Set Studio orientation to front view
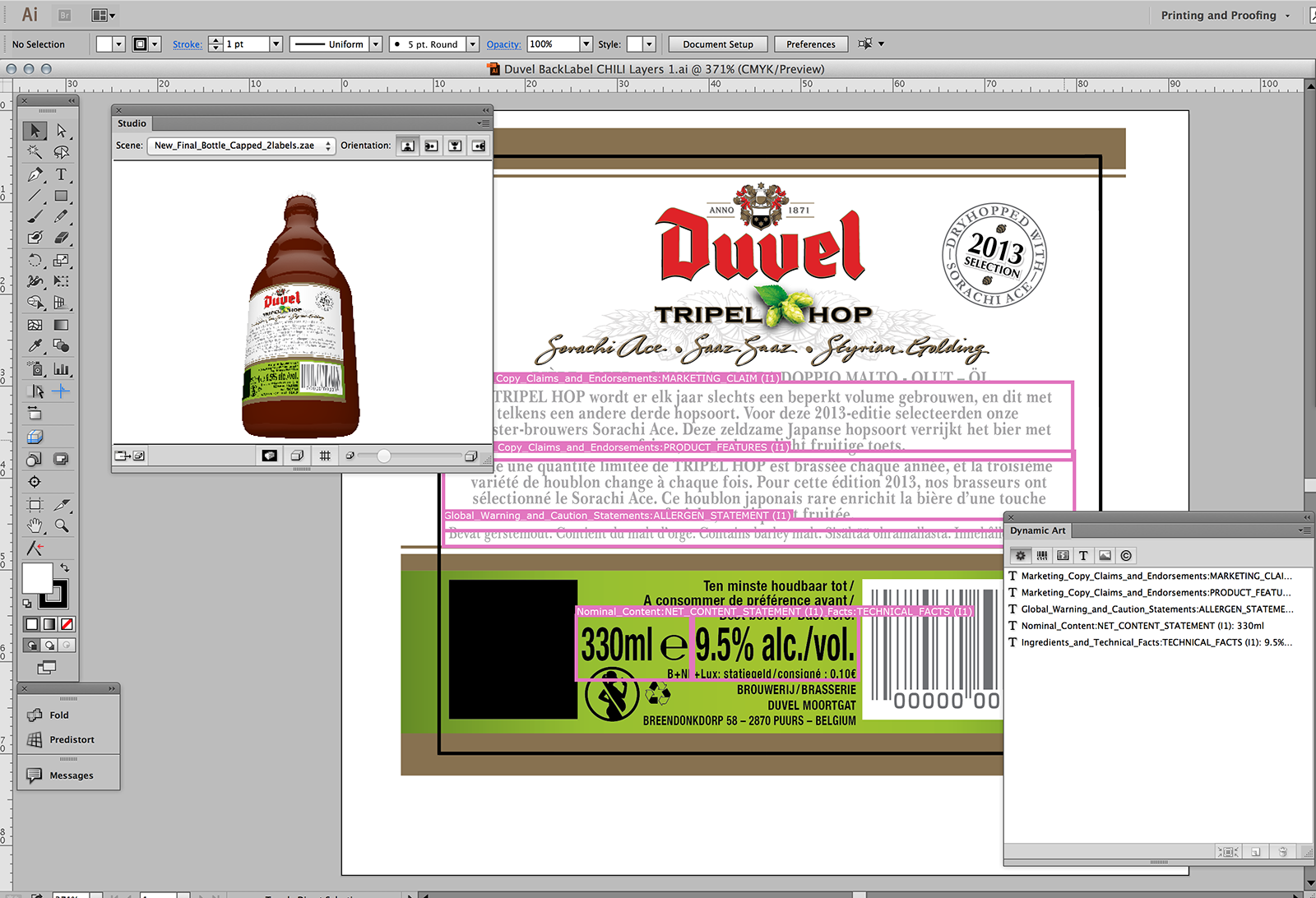Image resolution: width=1316 pixels, height=898 pixels. click(408, 146)
